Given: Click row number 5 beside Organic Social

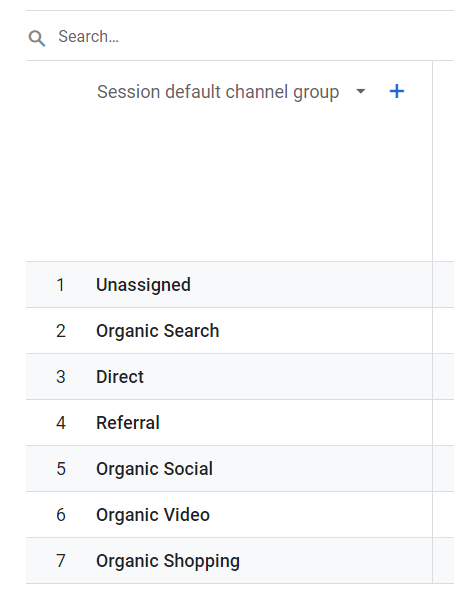Looking at the screenshot, I should coord(61,469).
